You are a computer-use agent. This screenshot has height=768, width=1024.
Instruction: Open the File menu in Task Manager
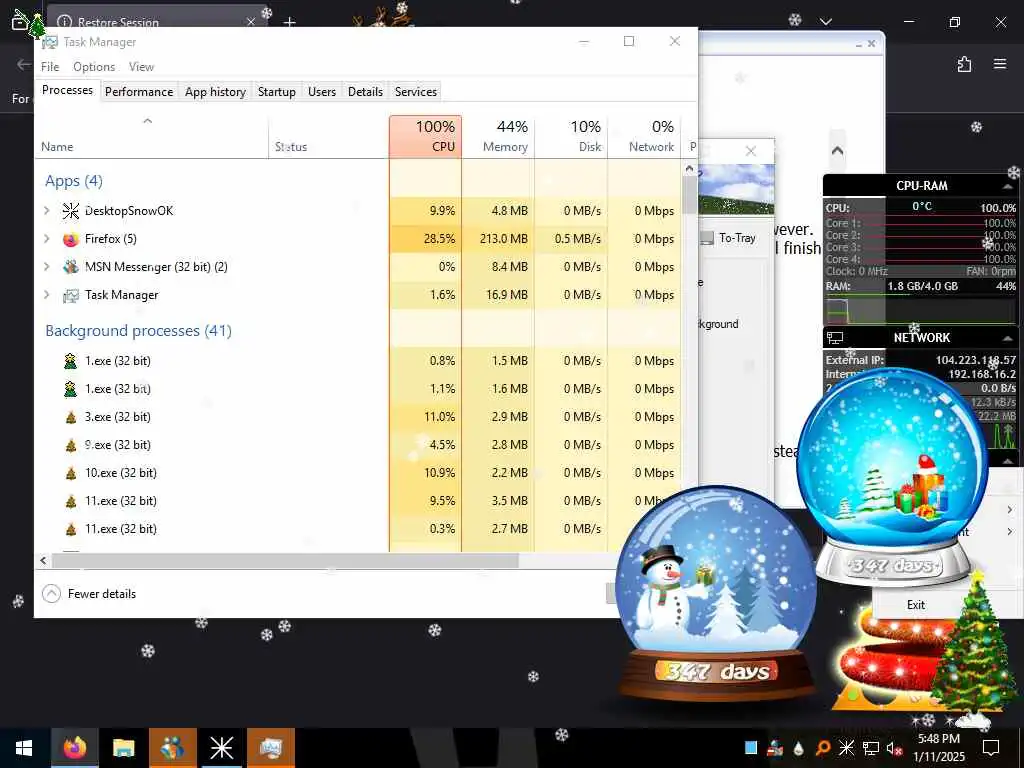(50, 67)
